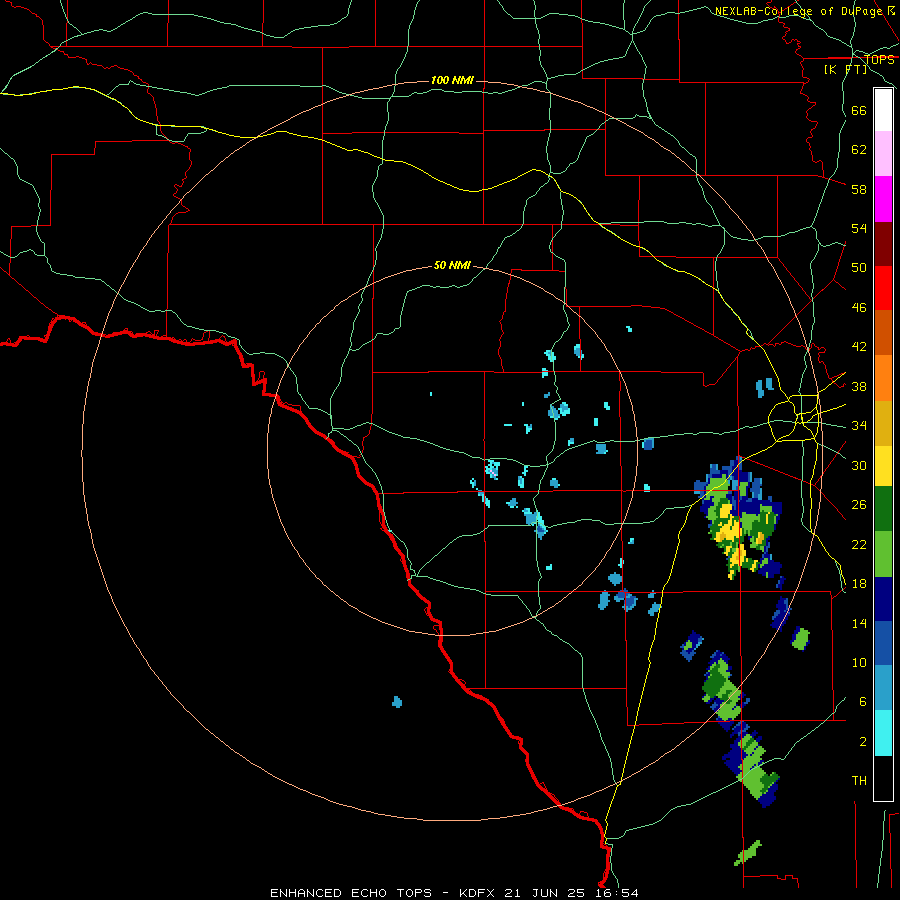Select the bright yellow legend swatch
Viewport: 900px width, 900px height.
883,466
